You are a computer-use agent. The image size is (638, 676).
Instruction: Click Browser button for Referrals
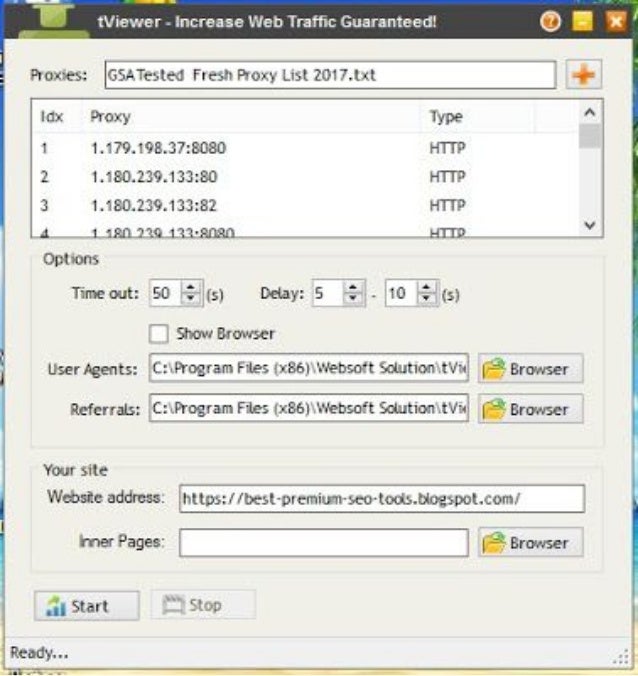[x=531, y=409]
